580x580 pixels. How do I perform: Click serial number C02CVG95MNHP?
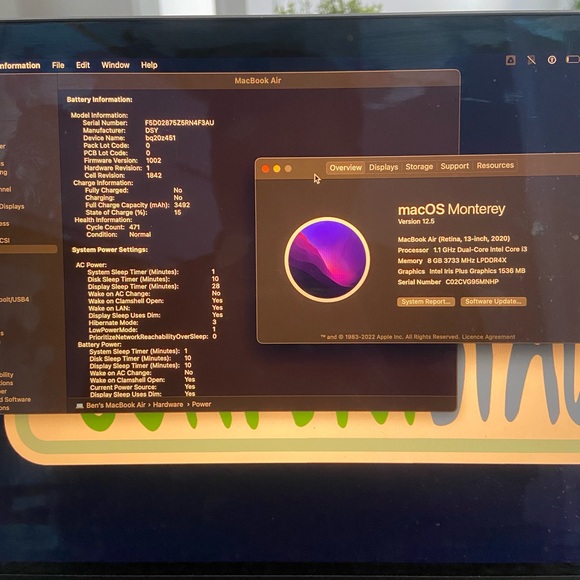[x=472, y=282]
